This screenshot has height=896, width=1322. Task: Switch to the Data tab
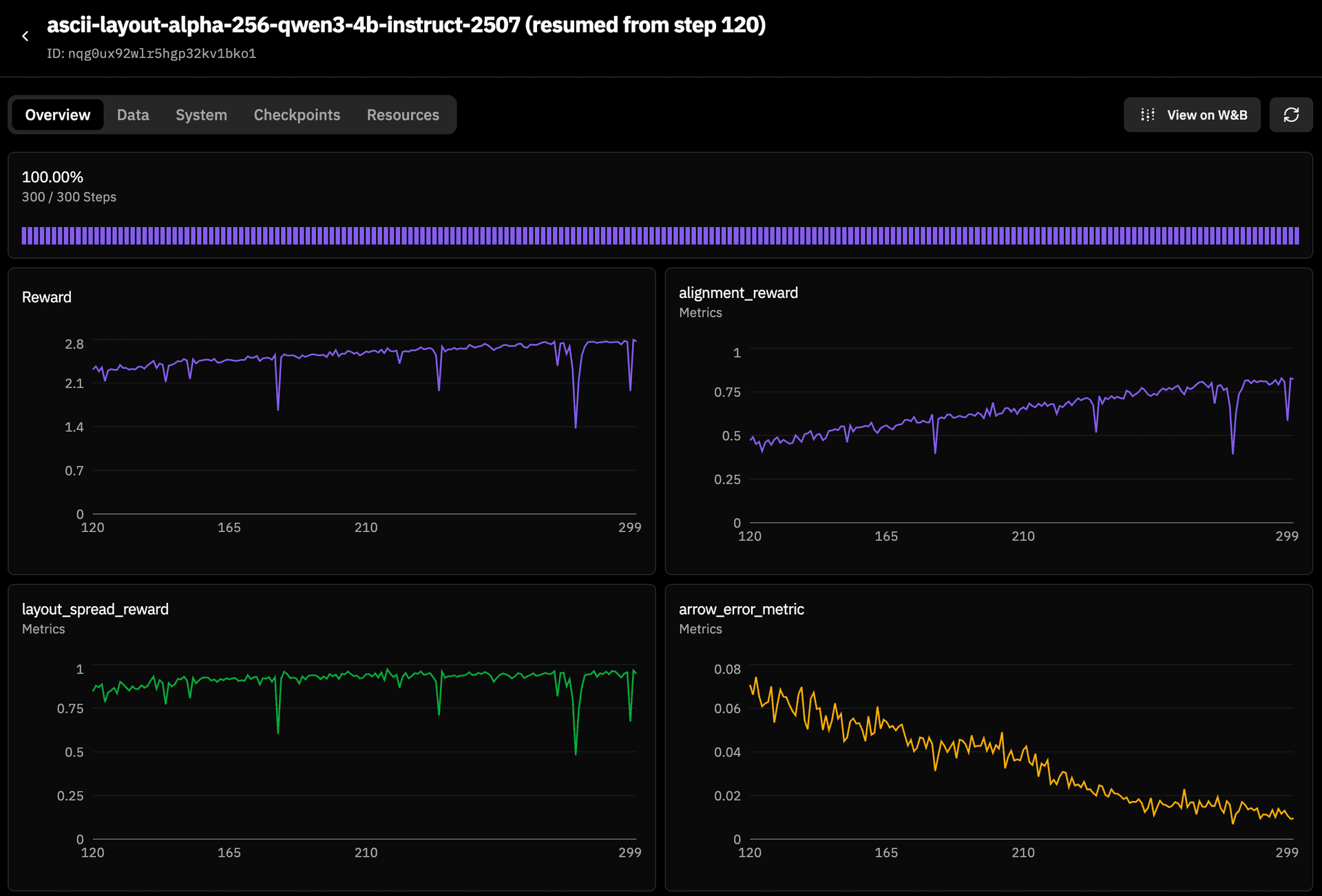(133, 115)
